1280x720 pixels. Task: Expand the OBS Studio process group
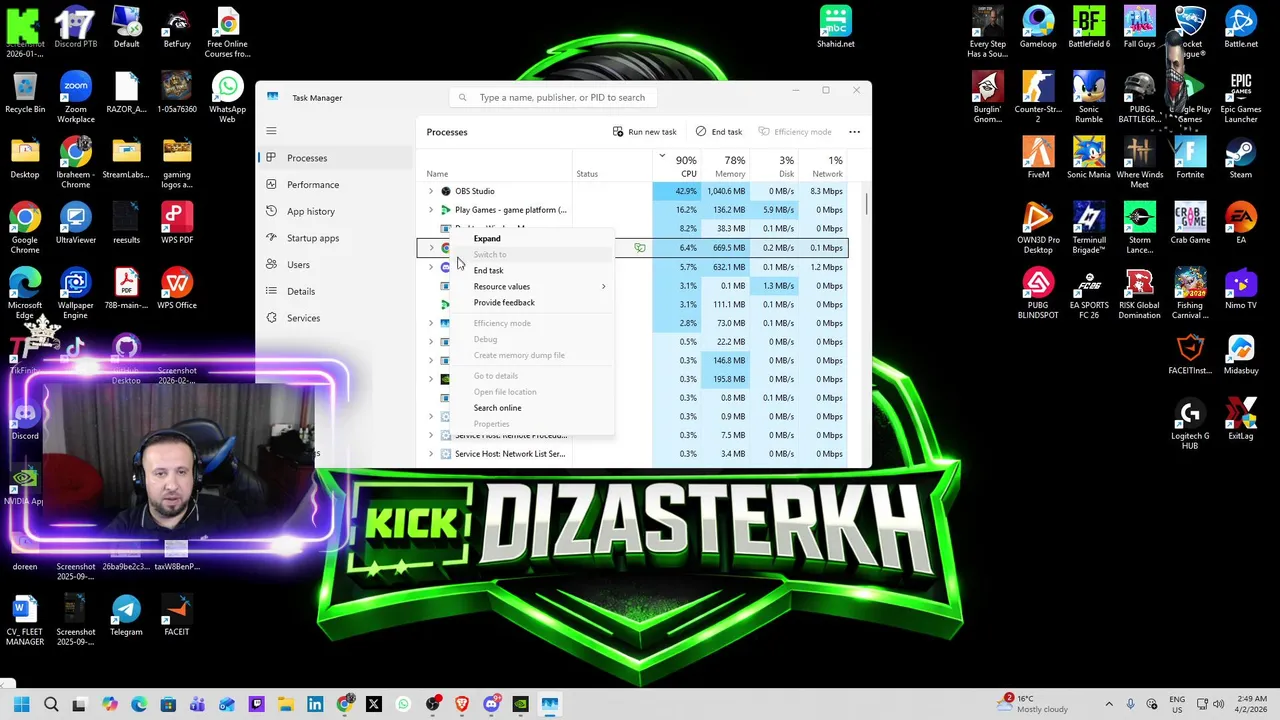tap(431, 191)
